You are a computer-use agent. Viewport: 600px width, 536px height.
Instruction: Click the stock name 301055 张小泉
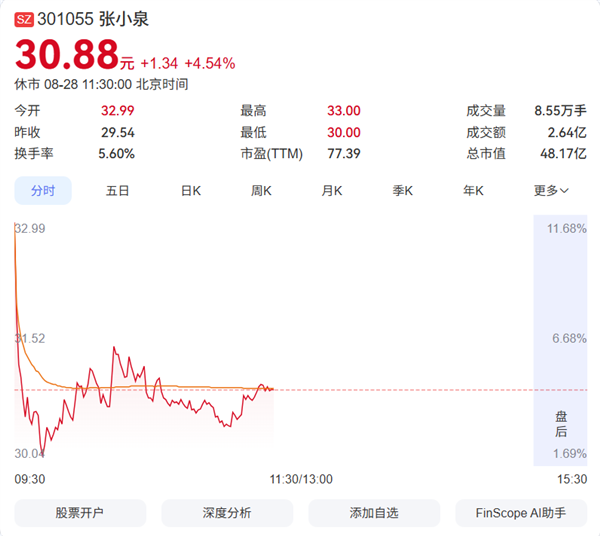[x=93, y=19]
